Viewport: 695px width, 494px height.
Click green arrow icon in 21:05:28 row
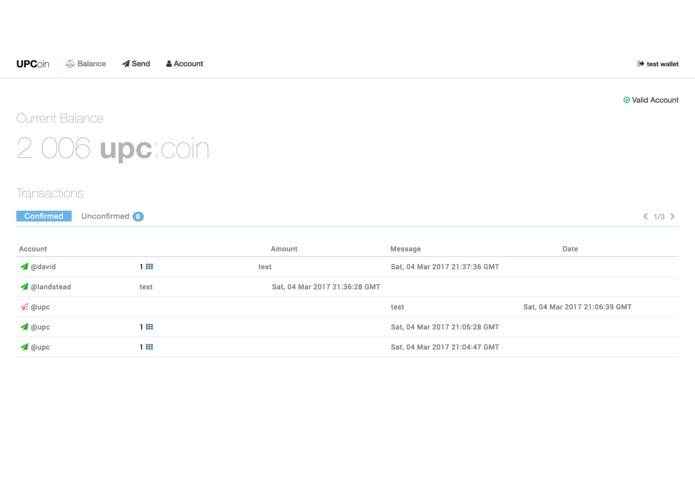click(x=24, y=327)
